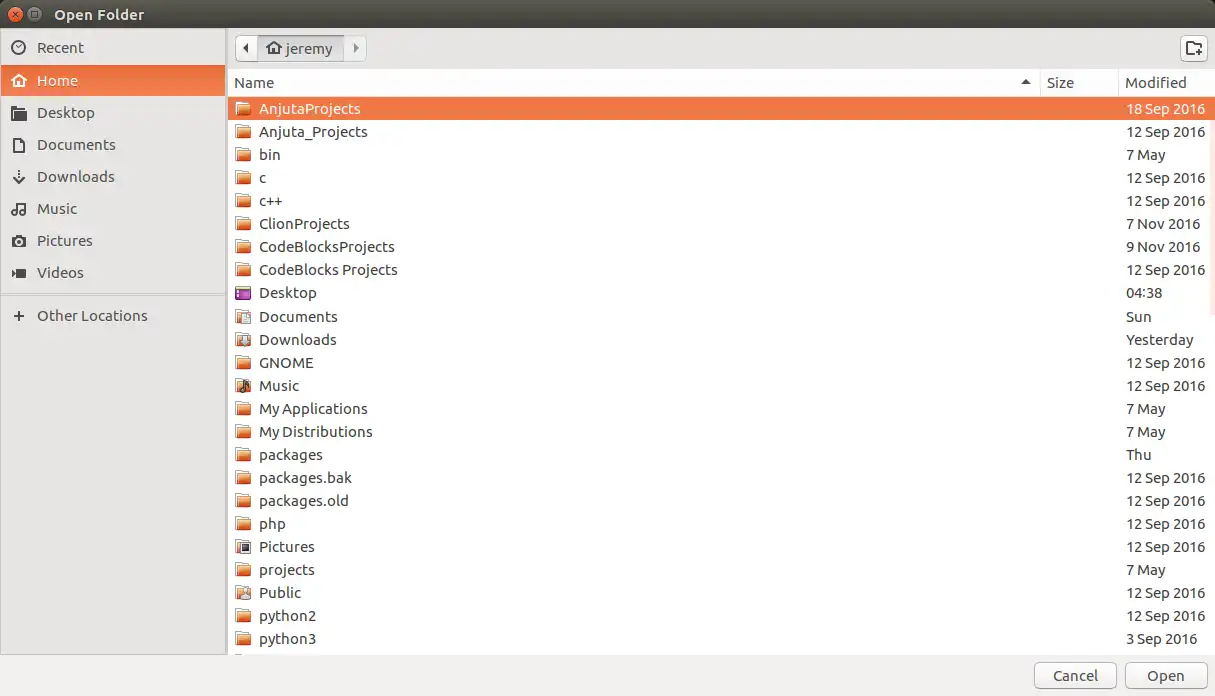The width and height of the screenshot is (1215, 696).
Task: Click the back arrow in path bar
Action: (x=246, y=48)
